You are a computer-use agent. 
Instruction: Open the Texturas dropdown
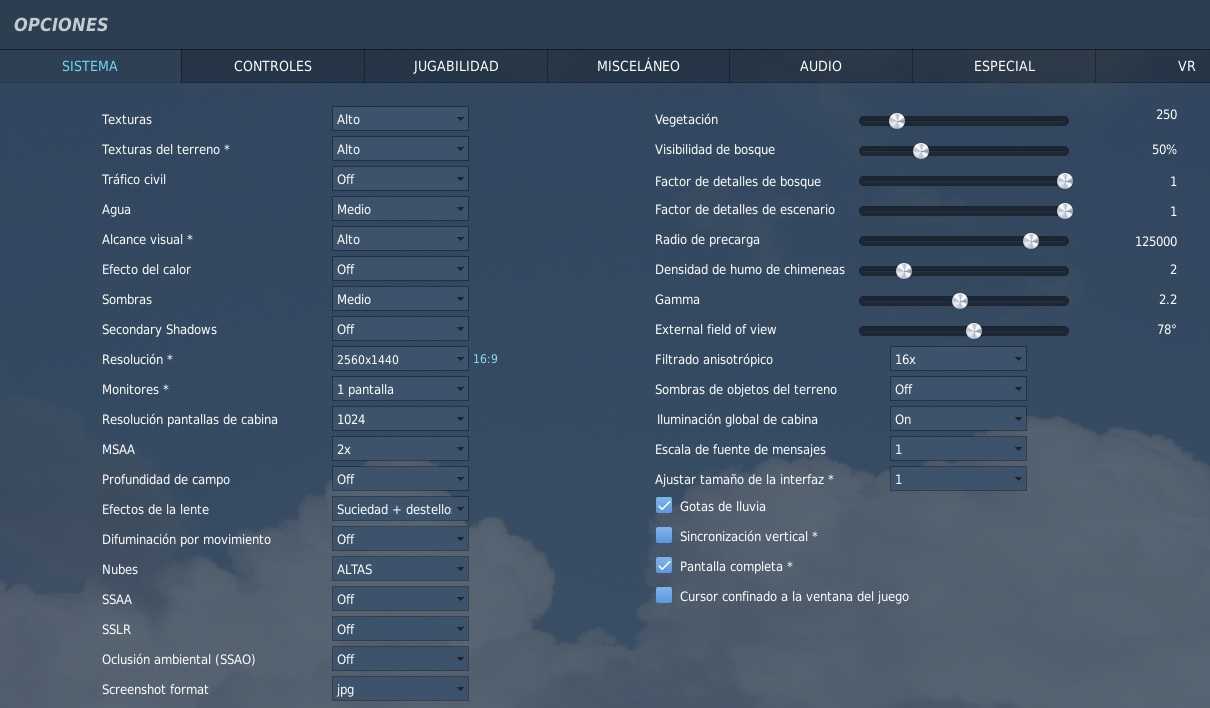coord(400,119)
